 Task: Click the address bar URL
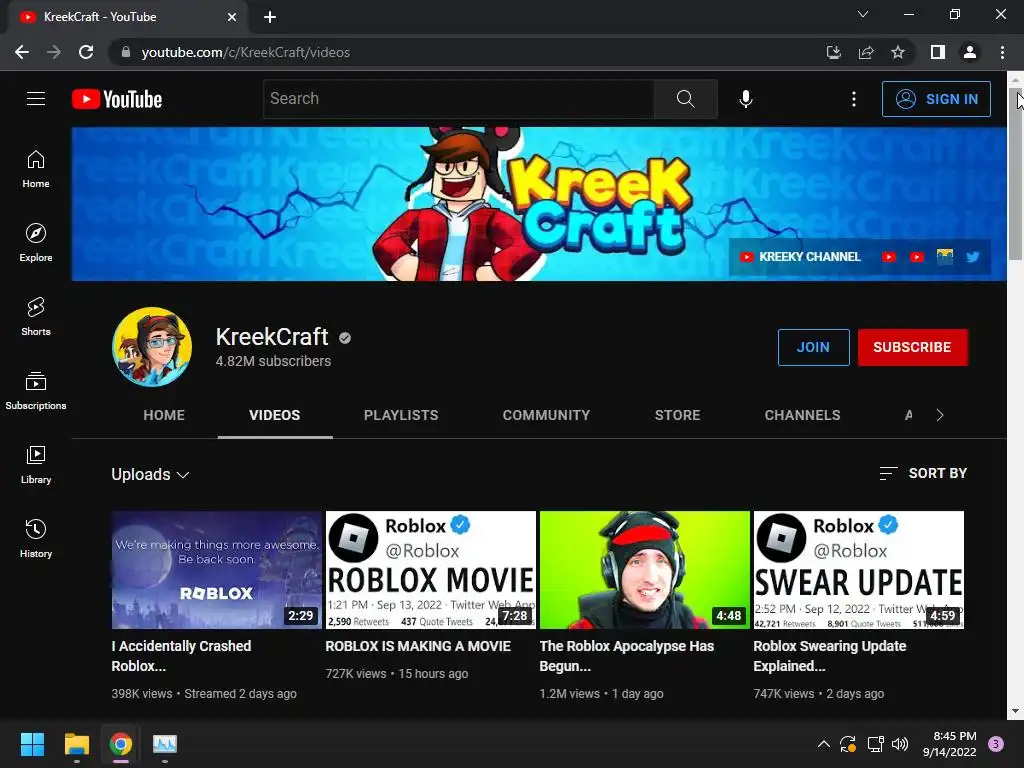point(246,52)
